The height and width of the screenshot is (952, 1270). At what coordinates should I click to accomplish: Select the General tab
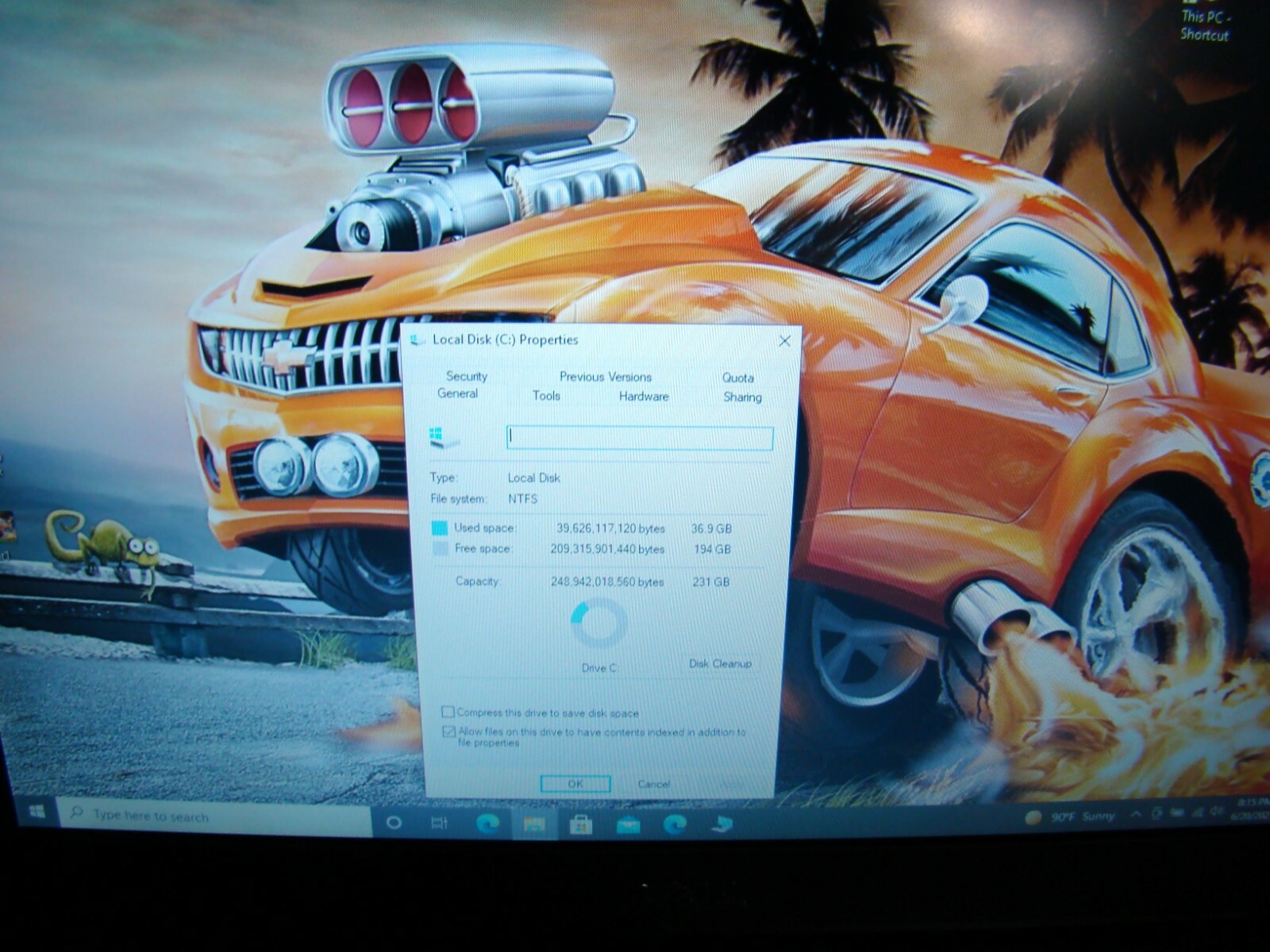click(x=457, y=393)
